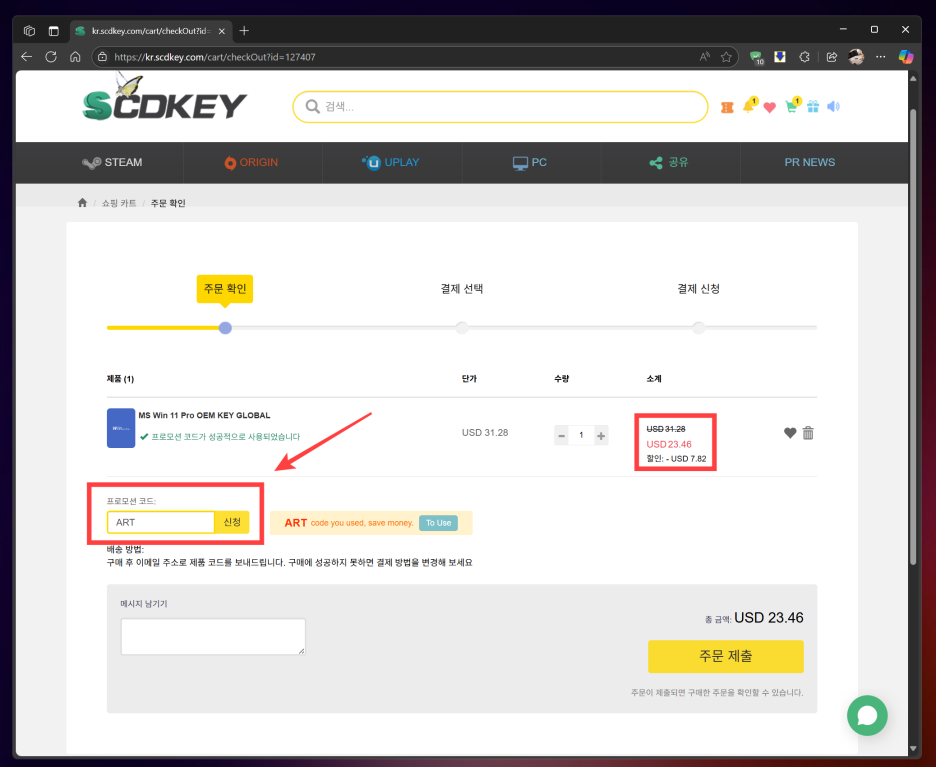Open the green chat bubble
The height and width of the screenshot is (767, 936).
click(867, 715)
